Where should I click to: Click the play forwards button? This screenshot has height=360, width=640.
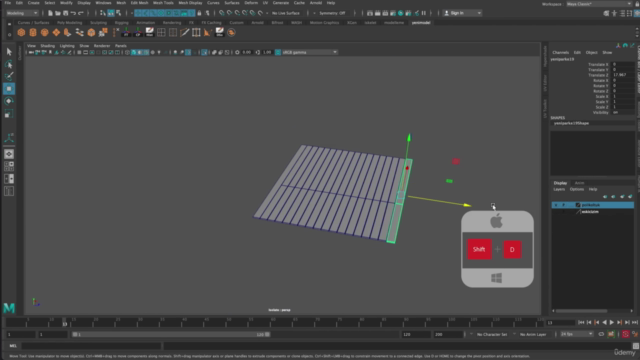point(611,322)
